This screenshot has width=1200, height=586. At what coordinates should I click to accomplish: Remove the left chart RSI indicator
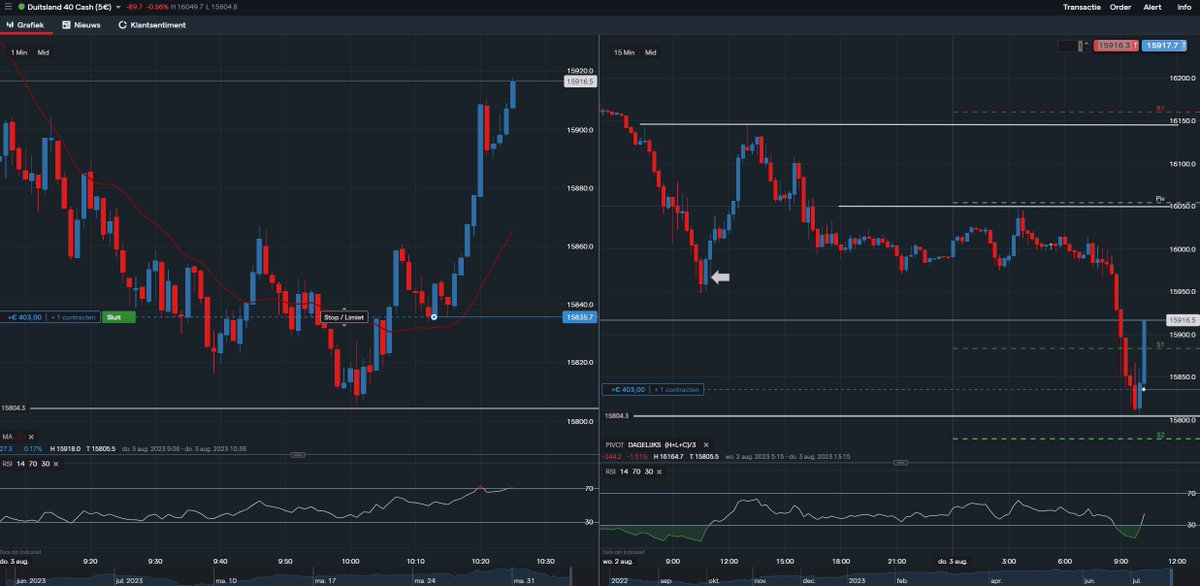click(x=55, y=464)
